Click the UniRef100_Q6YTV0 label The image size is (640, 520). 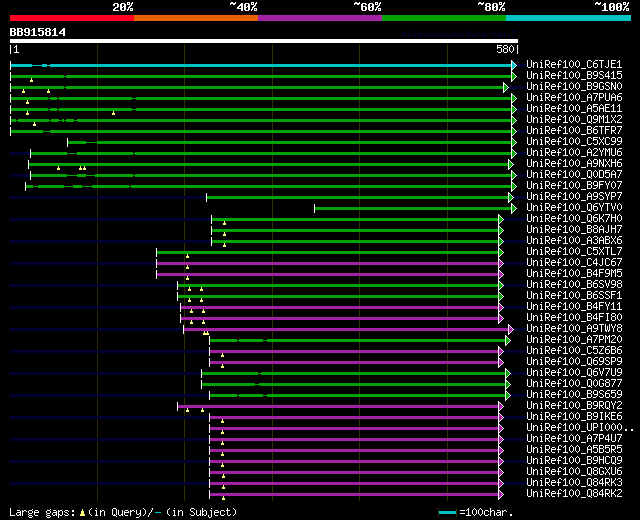574,208
